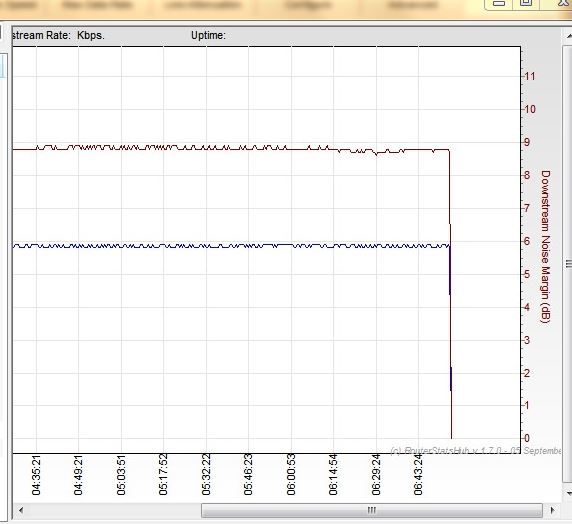Click the horizontal scrollbar thumb grip
This screenshot has height=524, width=572.
pyautogui.click(x=371, y=510)
